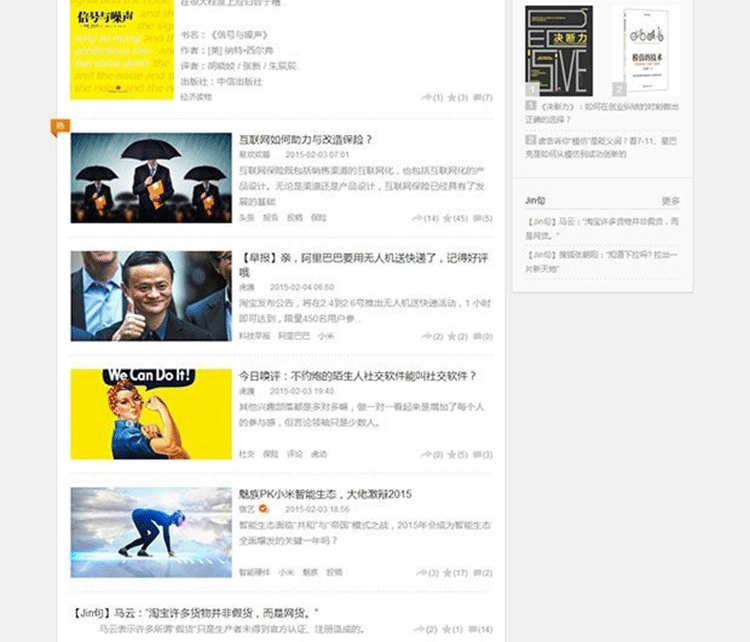Star the 信号与噪声 book post
The width and height of the screenshot is (750, 642).
(x=457, y=98)
